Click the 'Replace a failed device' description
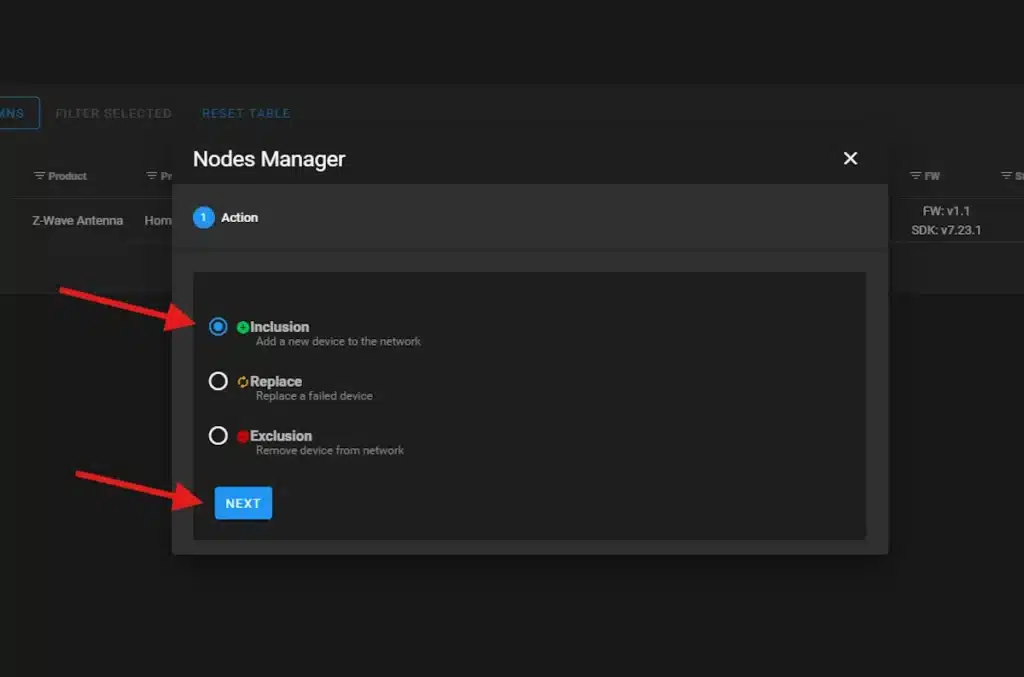Viewport: 1024px width, 677px height. (314, 396)
